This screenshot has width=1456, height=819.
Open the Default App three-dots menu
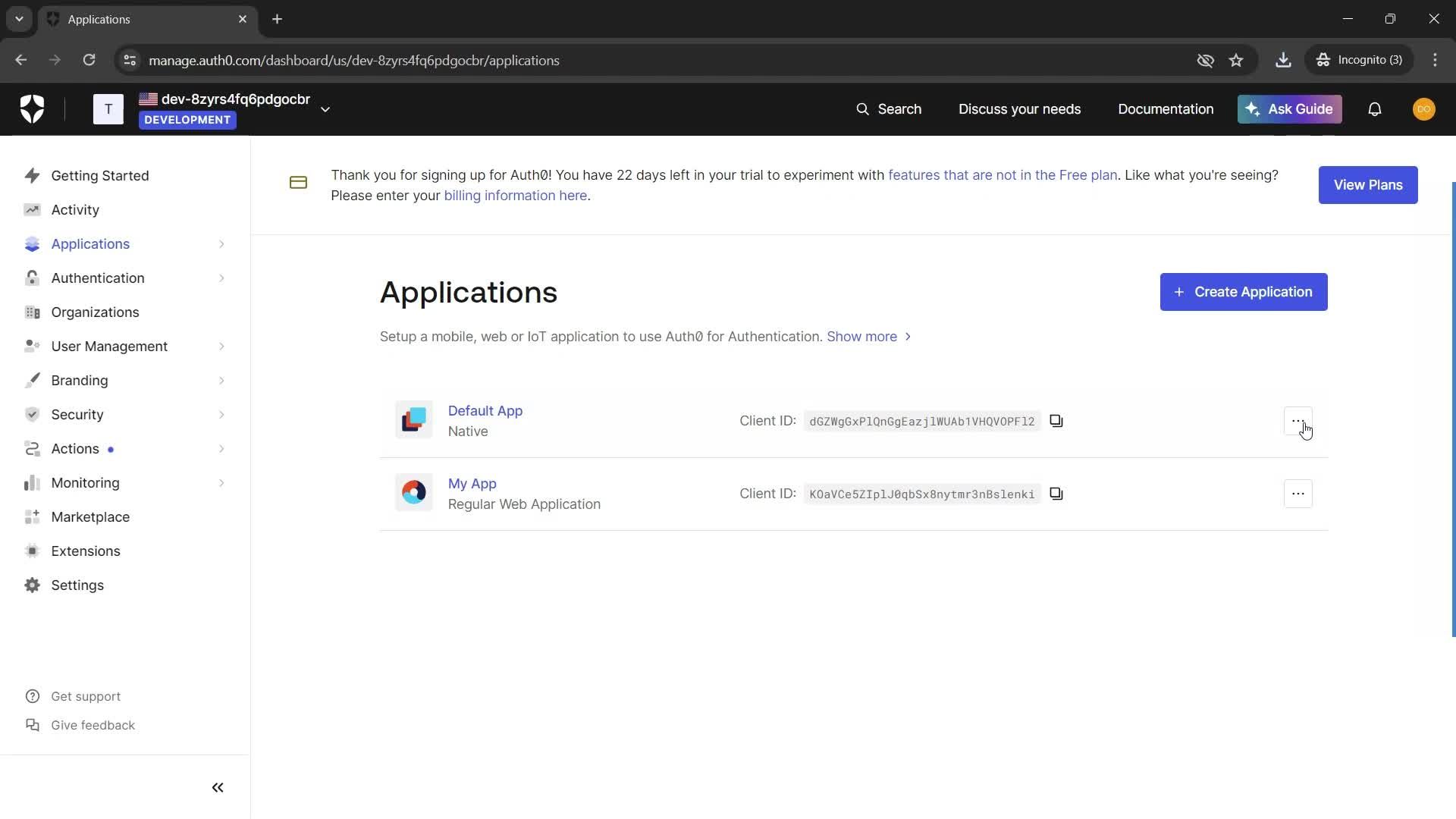(1298, 421)
